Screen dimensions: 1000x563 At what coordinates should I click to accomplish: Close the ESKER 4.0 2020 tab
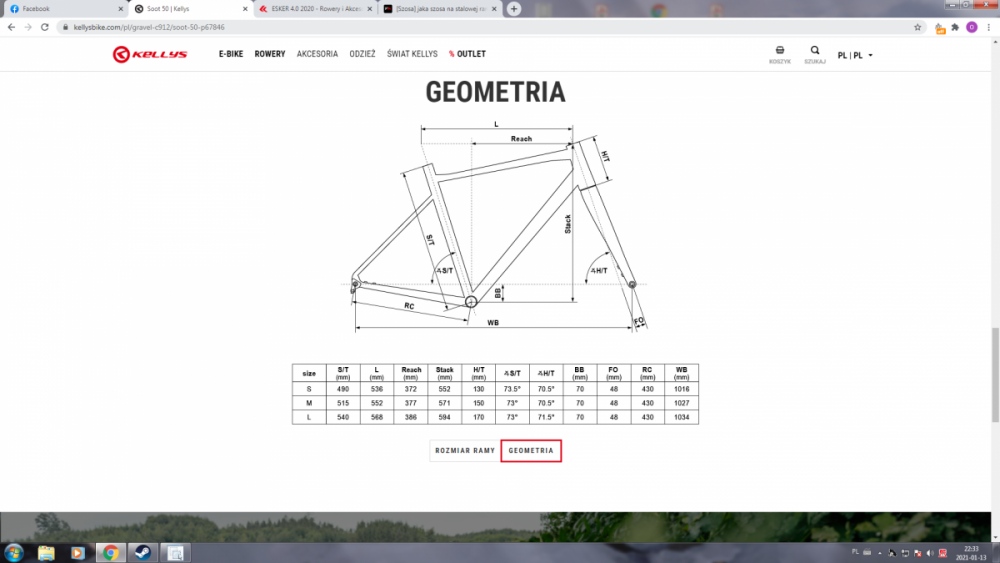coord(369,9)
